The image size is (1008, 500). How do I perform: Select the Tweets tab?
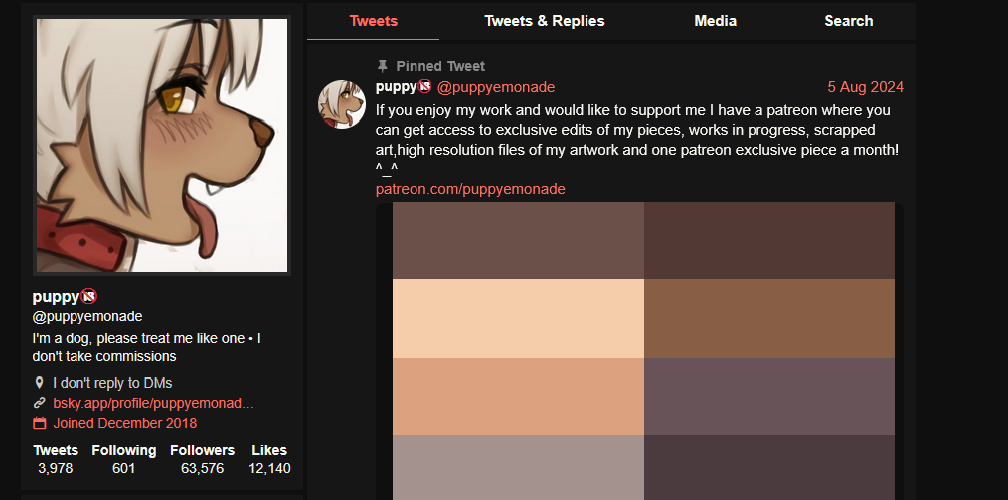[x=374, y=21]
